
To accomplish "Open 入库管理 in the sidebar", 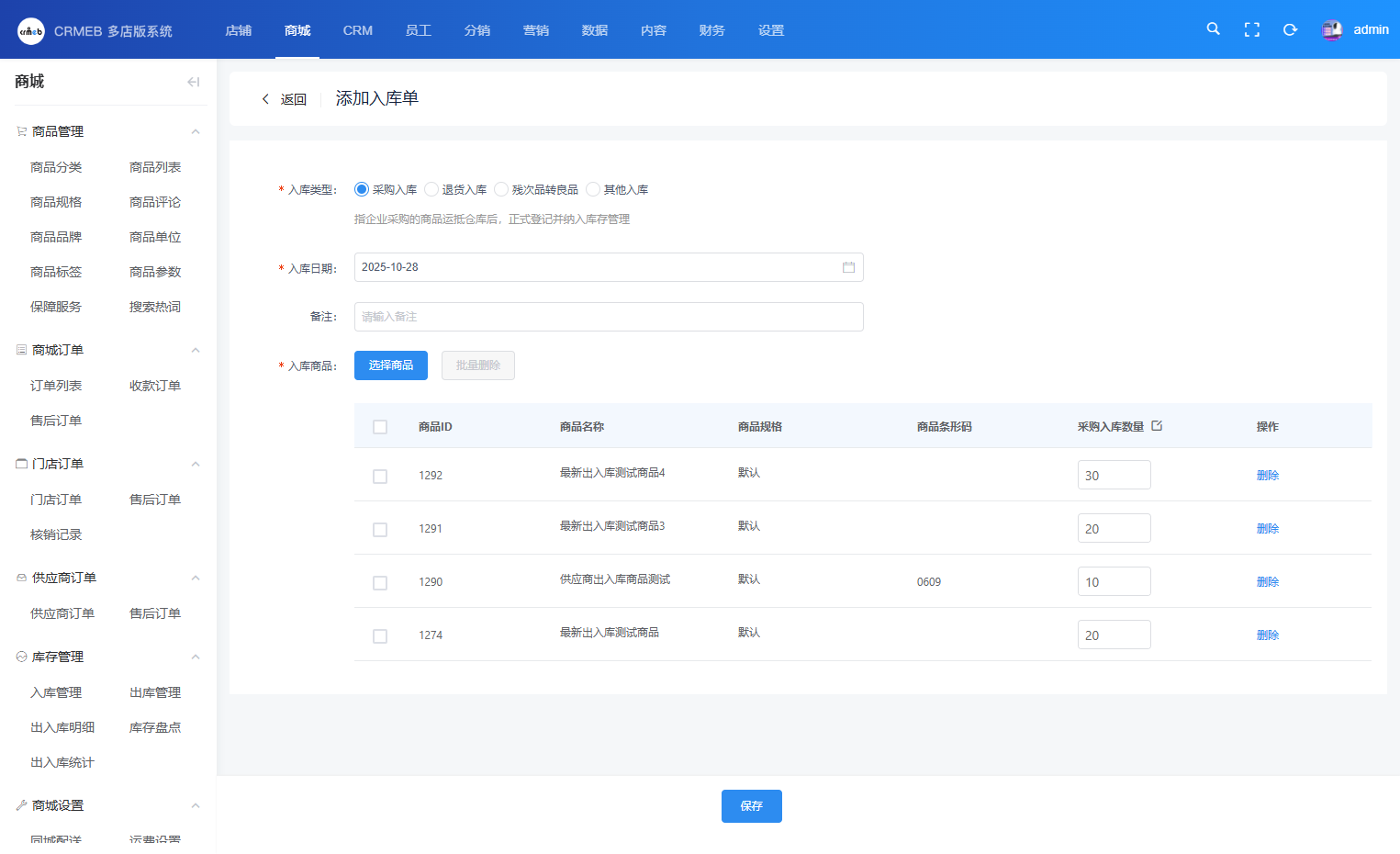I will click(x=56, y=692).
